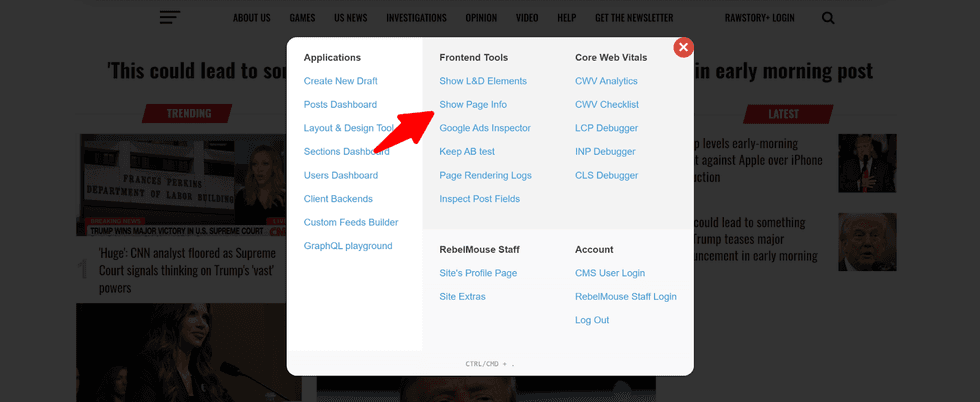Open the CNN analyst Supreme Court headline

tap(188, 271)
